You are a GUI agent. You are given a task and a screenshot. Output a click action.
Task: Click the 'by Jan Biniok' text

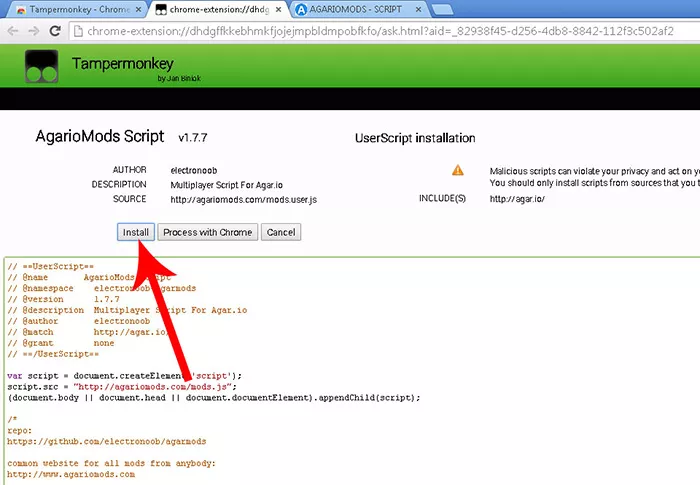pyautogui.click(x=179, y=79)
